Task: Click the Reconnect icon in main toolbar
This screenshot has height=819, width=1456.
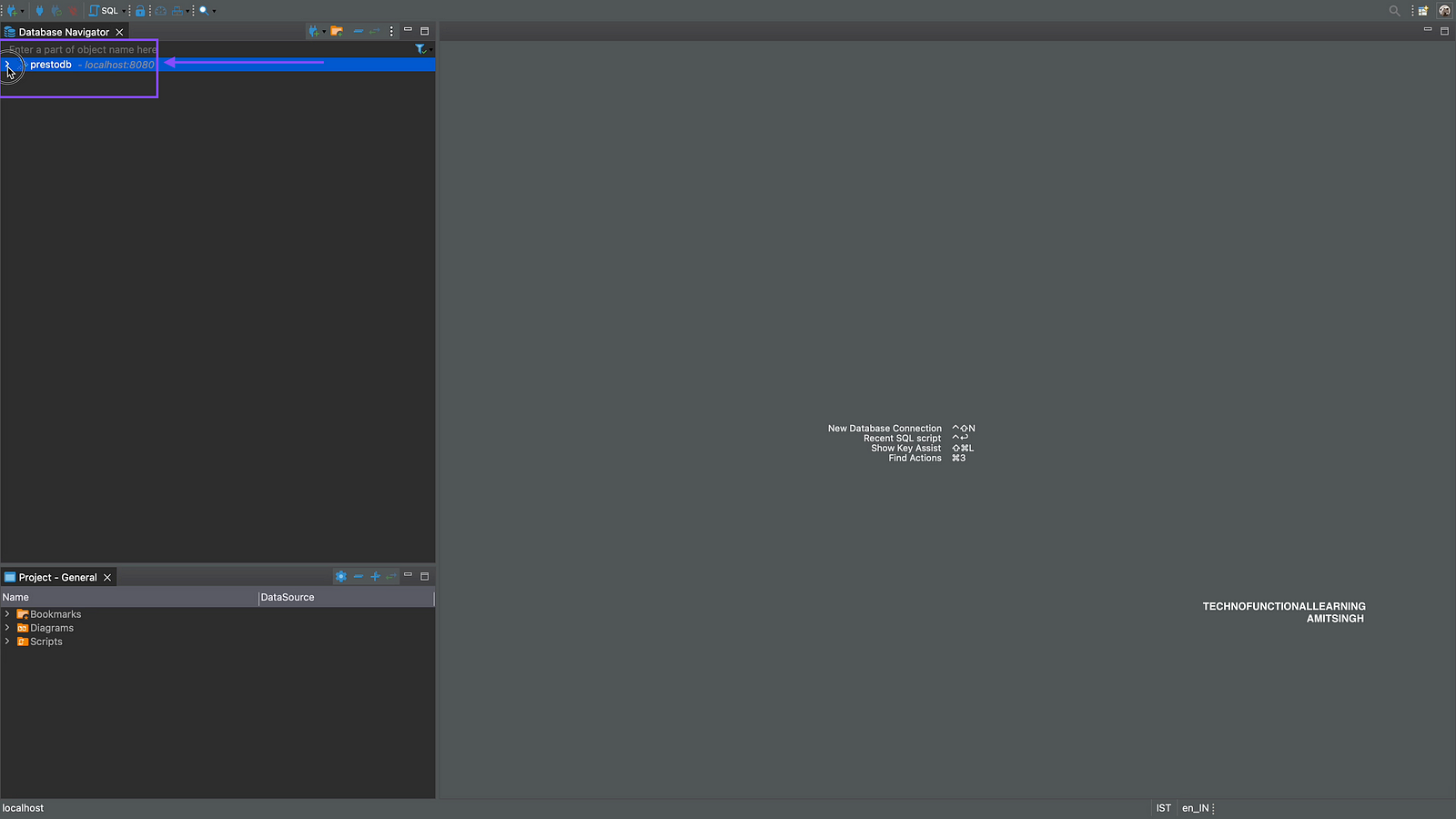Action: pos(56,11)
